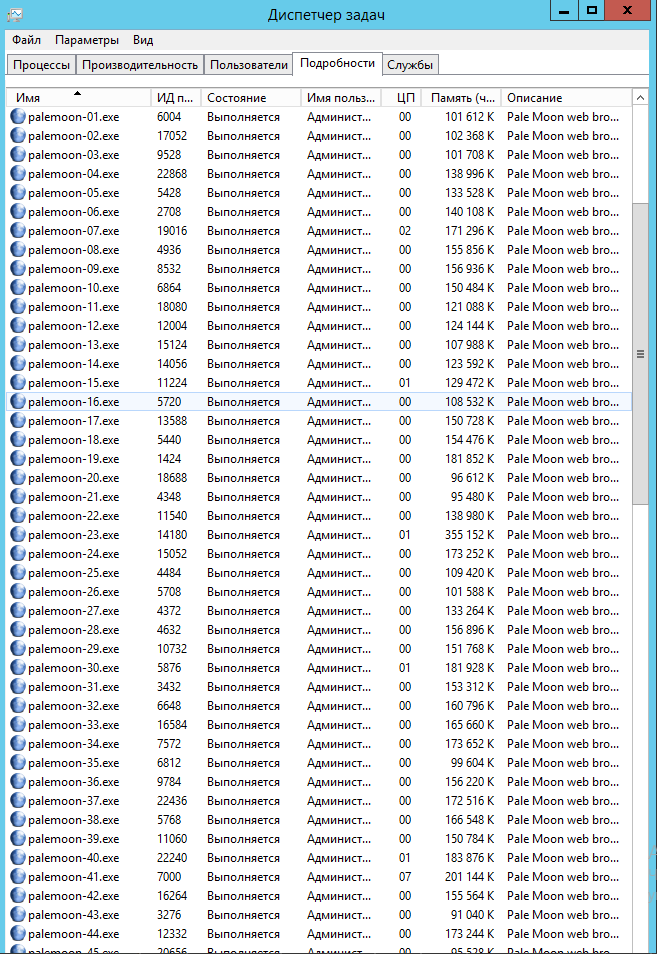This screenshot has width=657, height=954.
Task: Click the palemoon-23.exe globe icon
Action: (18, 535)
